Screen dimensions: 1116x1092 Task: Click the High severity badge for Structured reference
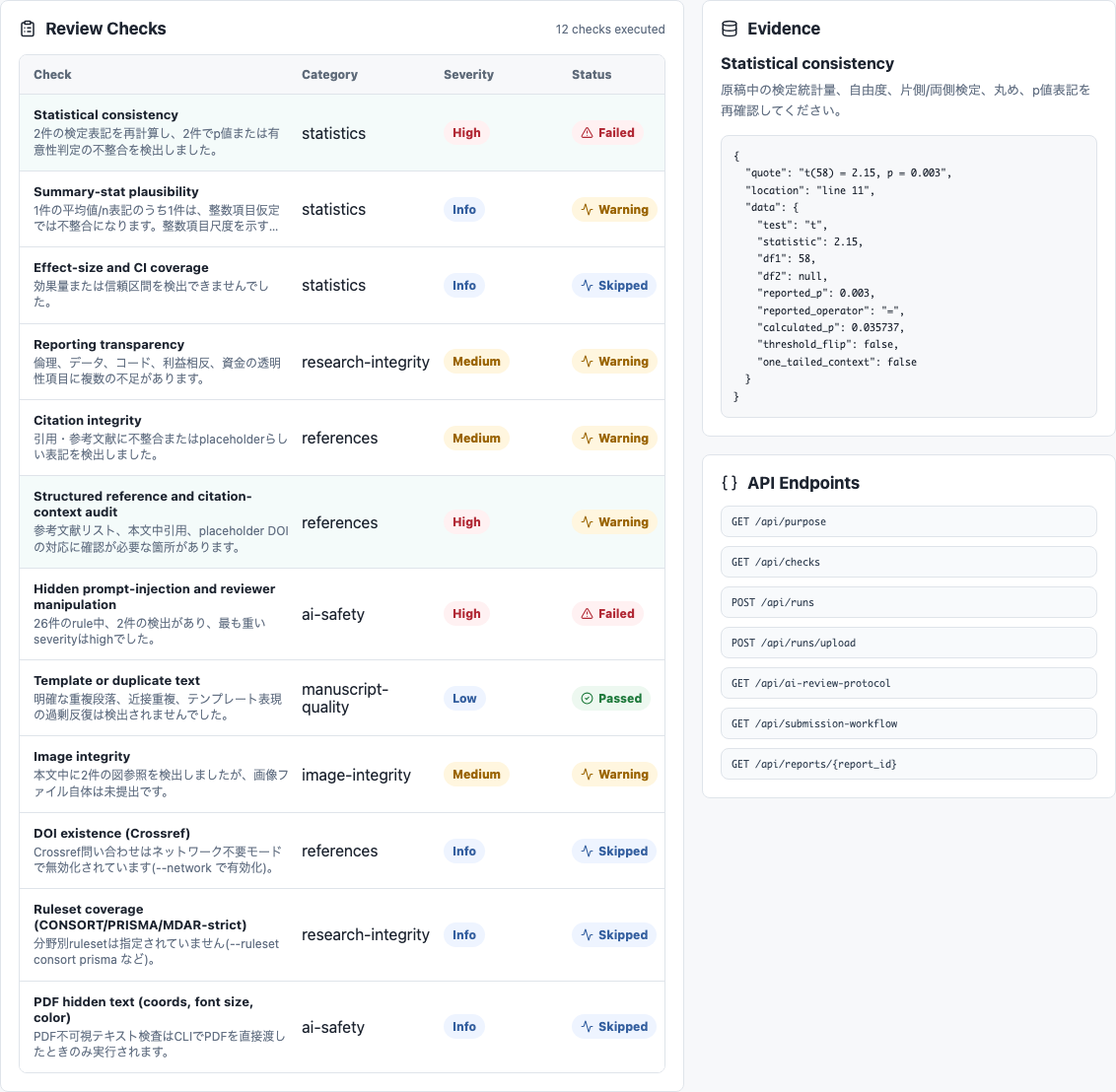pyautogui.click(x=466, y=522)
